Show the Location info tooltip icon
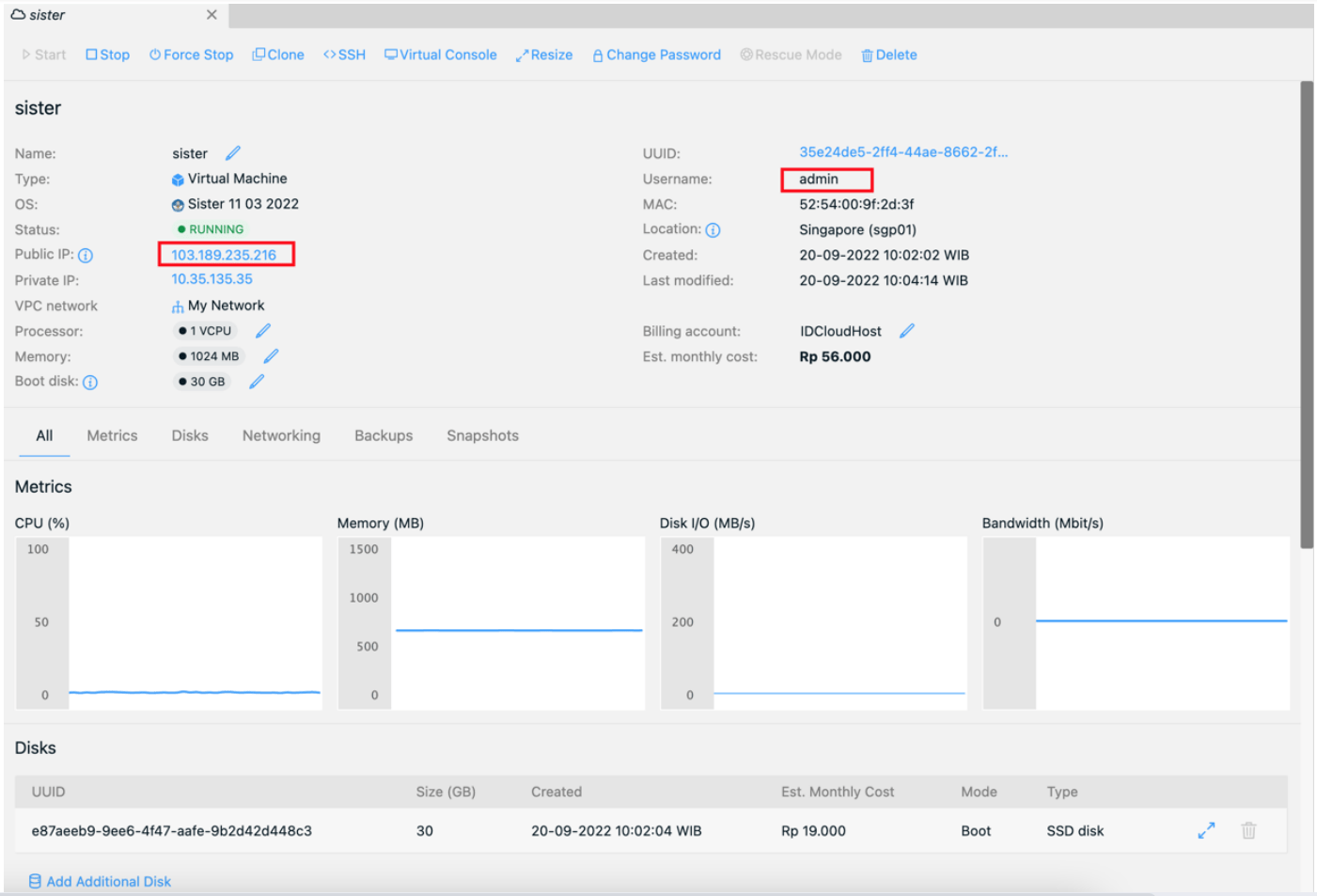 click(713, 230)
